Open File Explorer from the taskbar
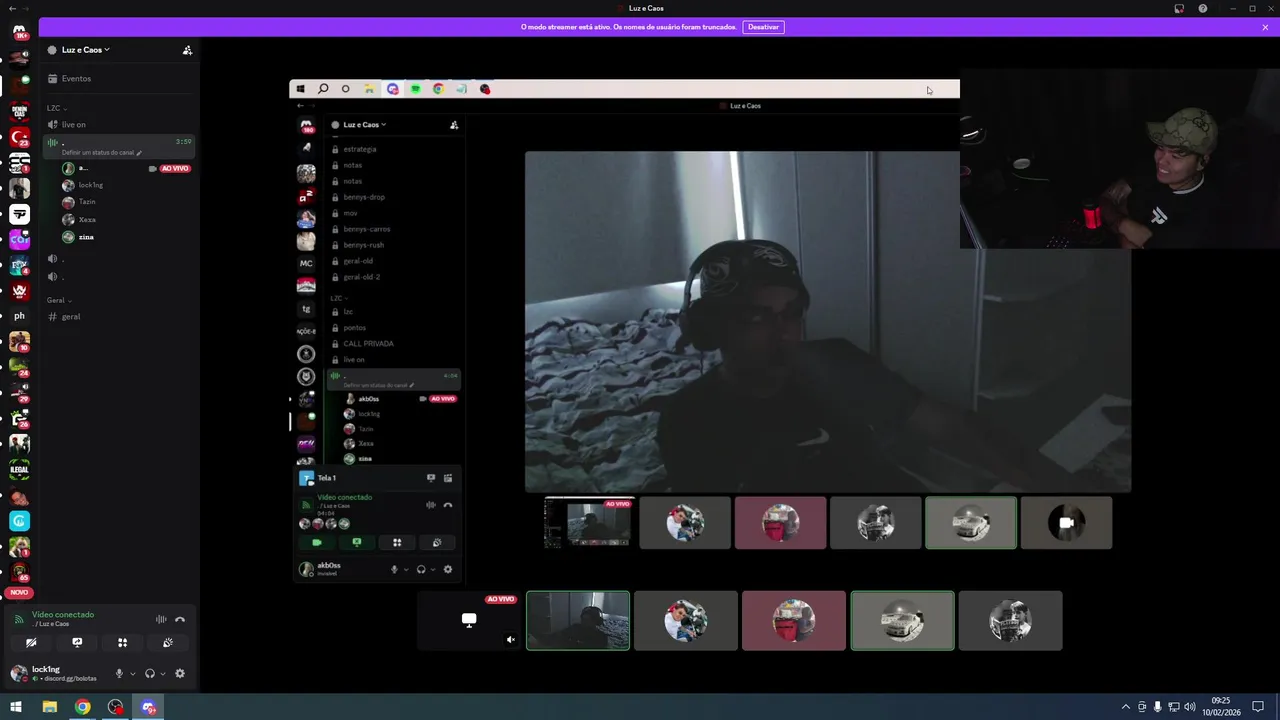 pos(50,707)
